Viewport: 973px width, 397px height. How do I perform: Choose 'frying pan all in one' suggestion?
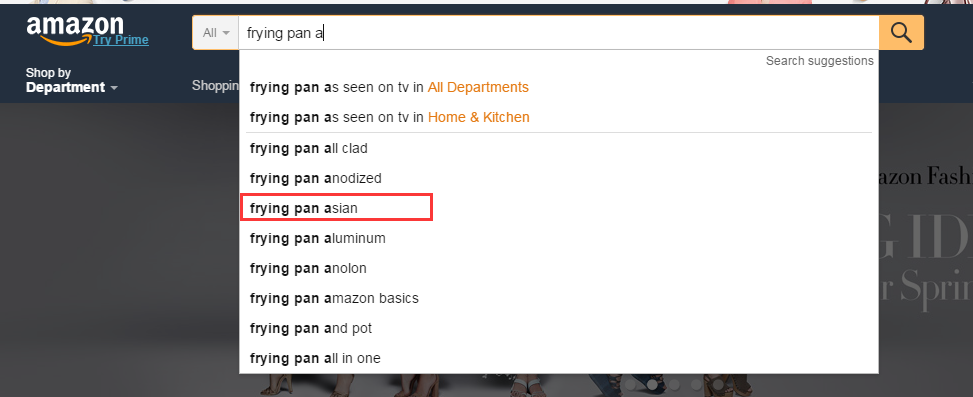pos(558,358)
